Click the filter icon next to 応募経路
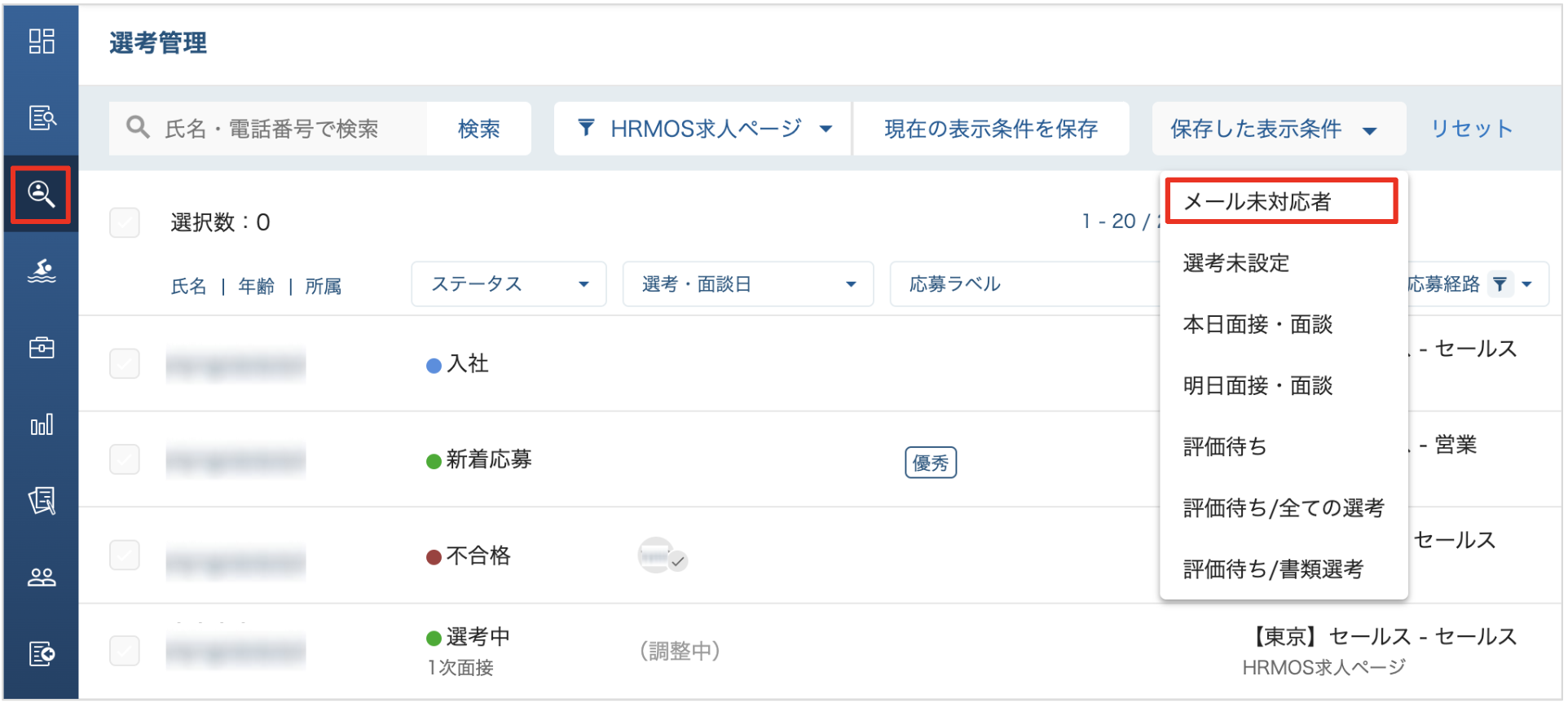 1500,284
